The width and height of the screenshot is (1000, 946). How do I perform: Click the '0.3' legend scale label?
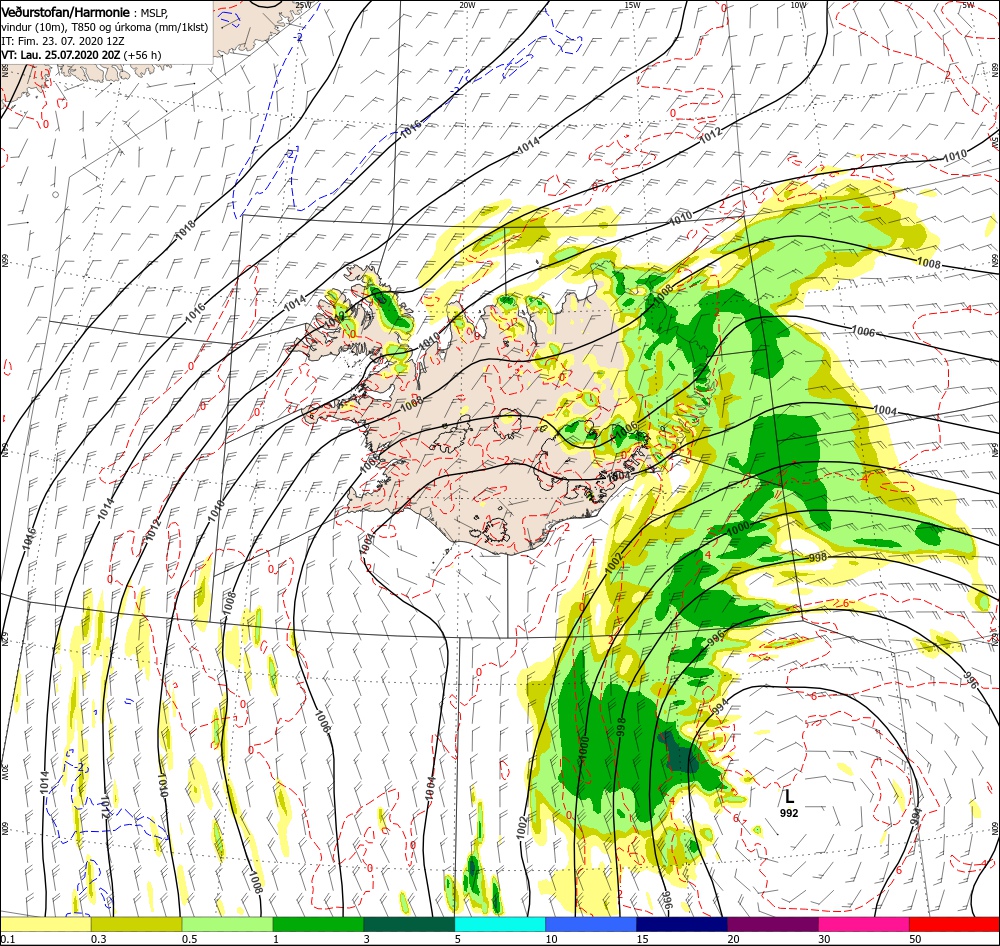point(99,939)
